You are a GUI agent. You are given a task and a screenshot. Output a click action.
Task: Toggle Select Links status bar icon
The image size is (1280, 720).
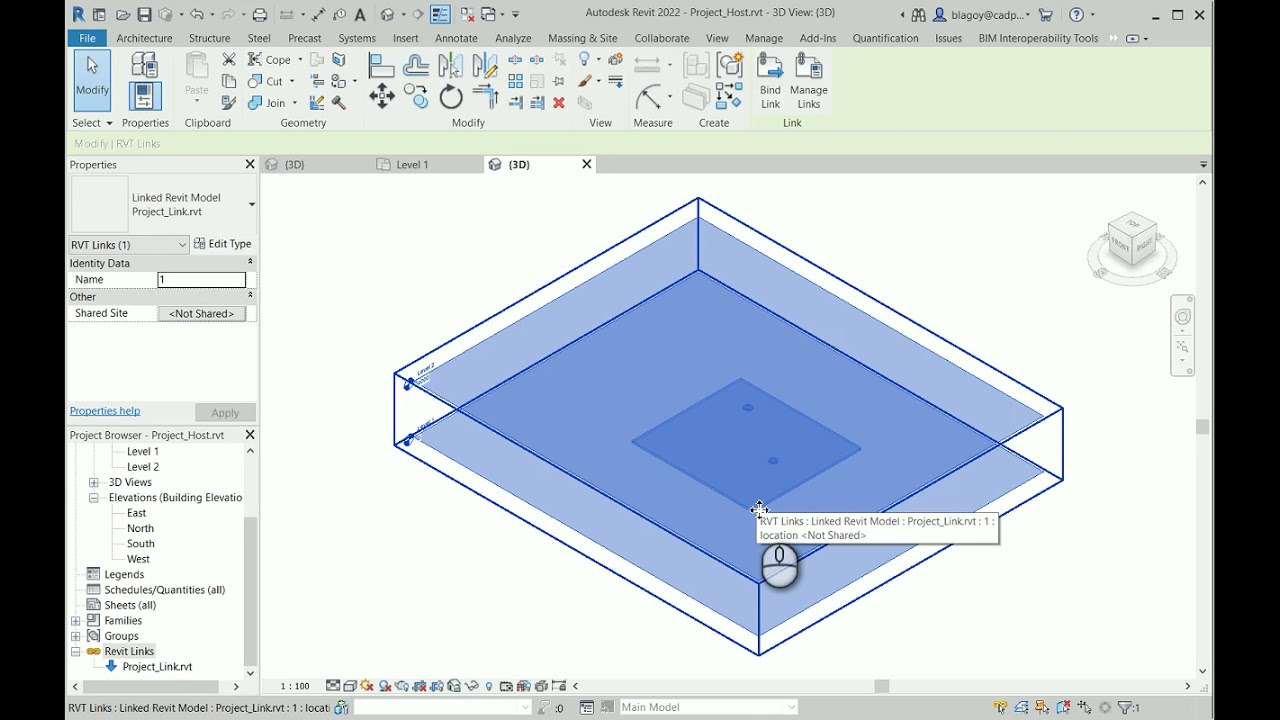pos(1001,707)
